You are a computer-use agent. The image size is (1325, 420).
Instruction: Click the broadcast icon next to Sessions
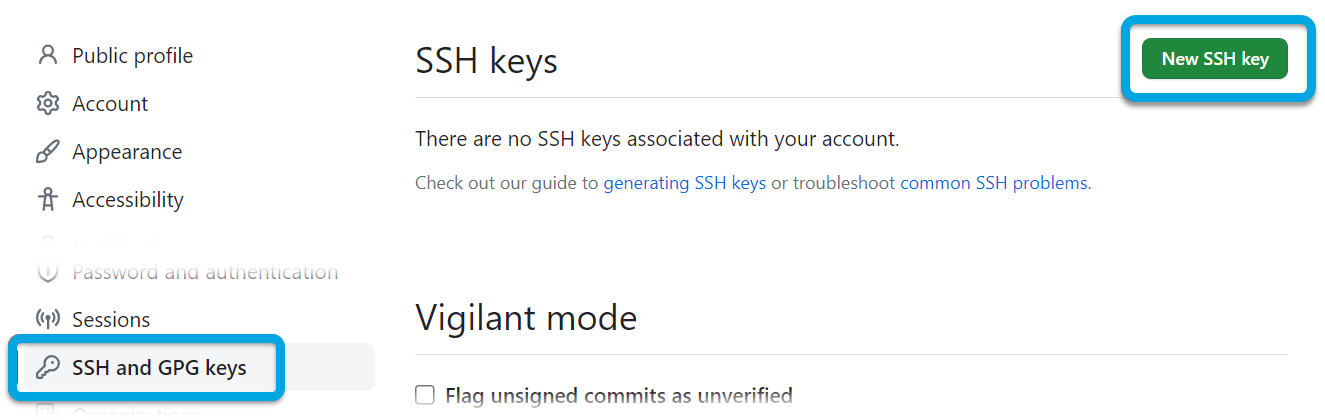[x=47, y=319]
